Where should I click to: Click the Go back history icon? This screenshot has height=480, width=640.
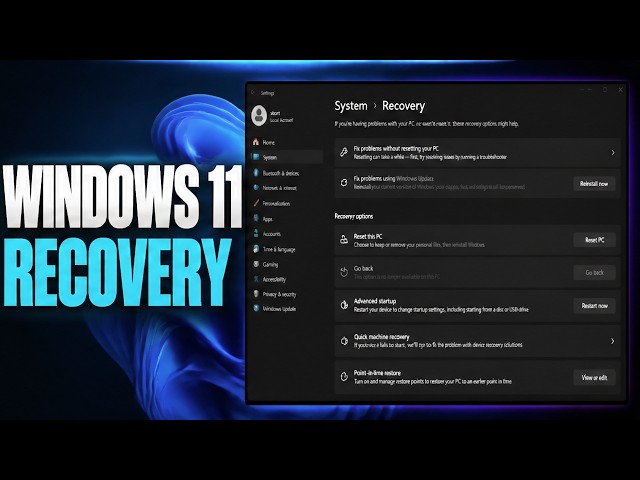(x=344, y=272)
